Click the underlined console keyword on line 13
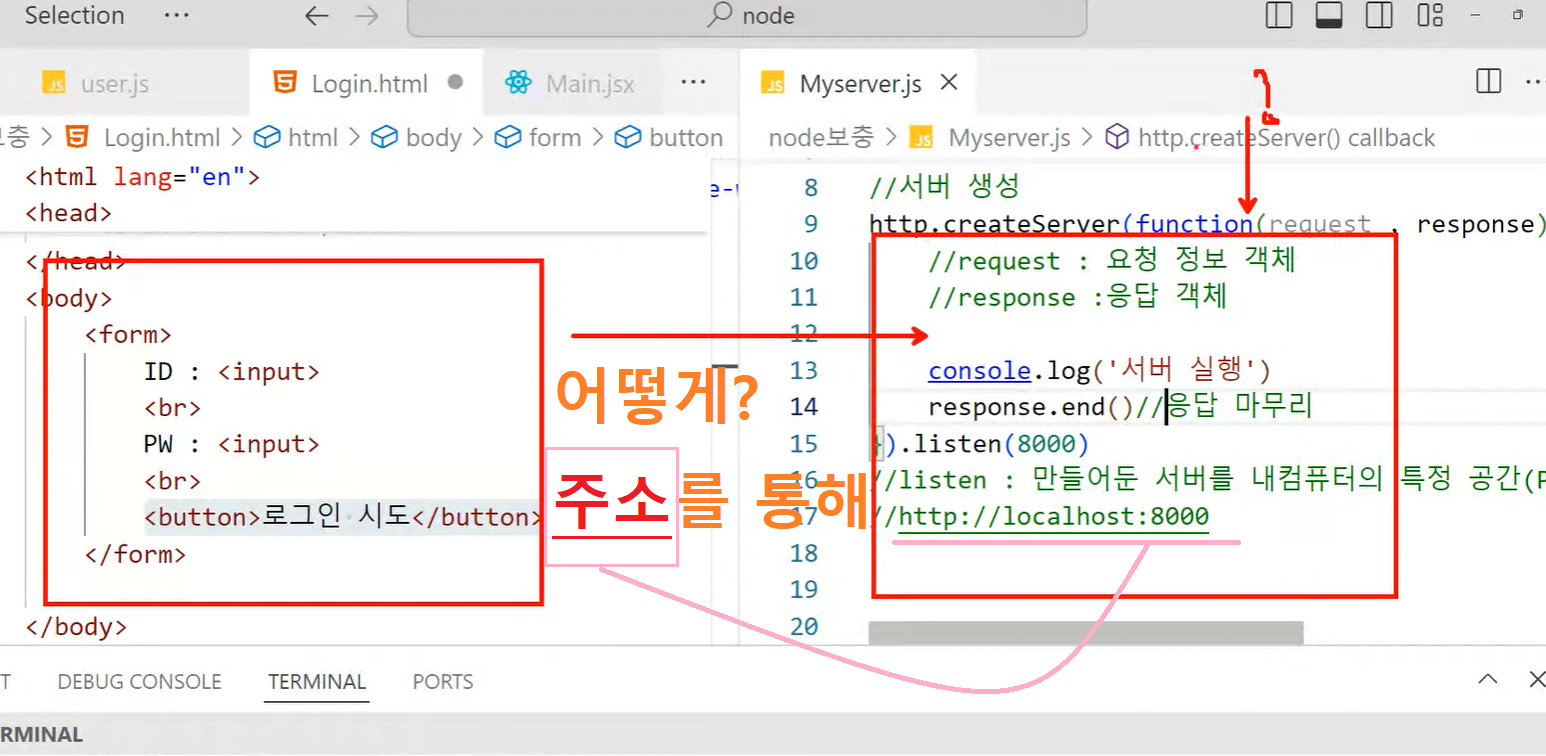 tap(979, 371)
